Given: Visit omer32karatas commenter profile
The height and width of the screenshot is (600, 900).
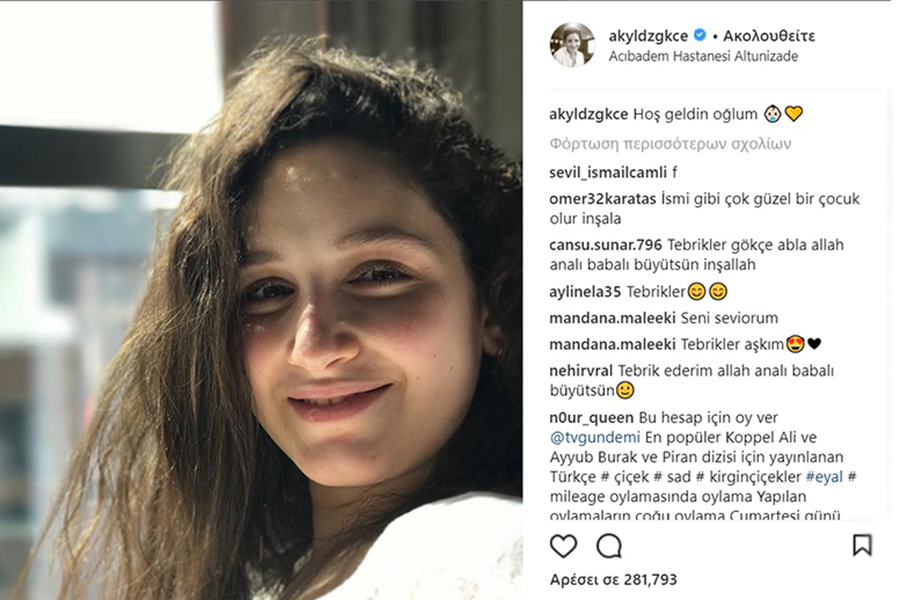Looking at the screenshot, I should (602, 199).
